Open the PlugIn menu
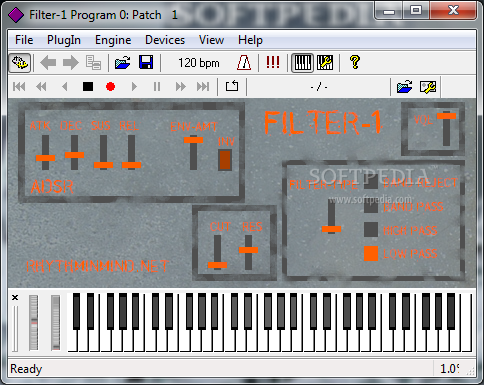484x385 pixels. pos(64,40)
